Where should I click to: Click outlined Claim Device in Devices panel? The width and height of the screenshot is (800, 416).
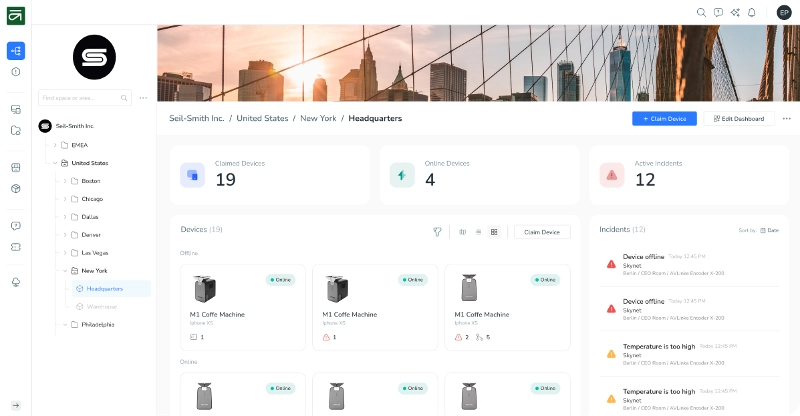pyautogui.click(x=542, y=232)
